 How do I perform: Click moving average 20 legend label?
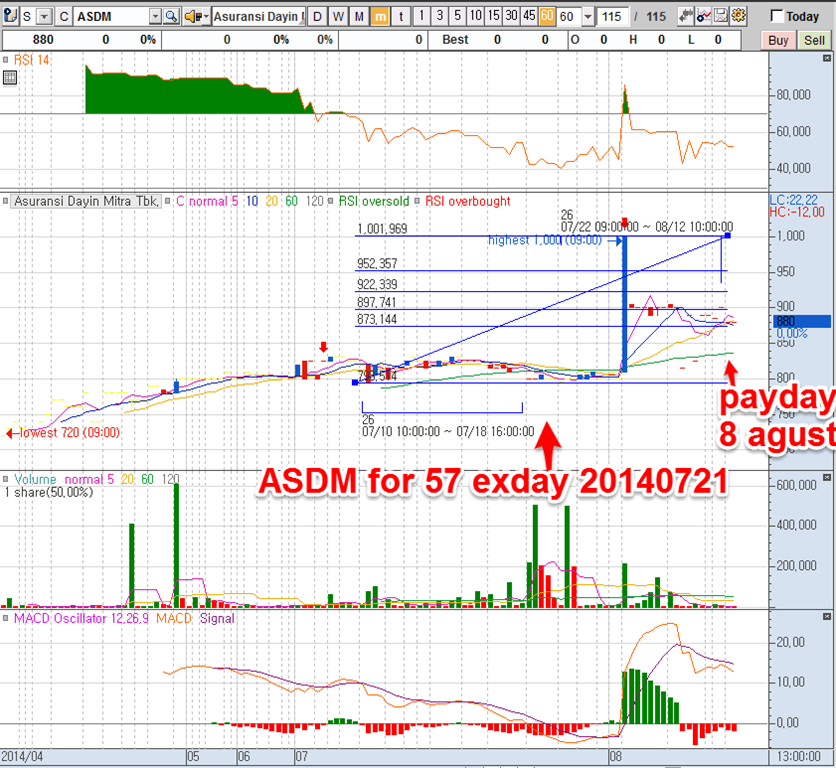[272, 201]
